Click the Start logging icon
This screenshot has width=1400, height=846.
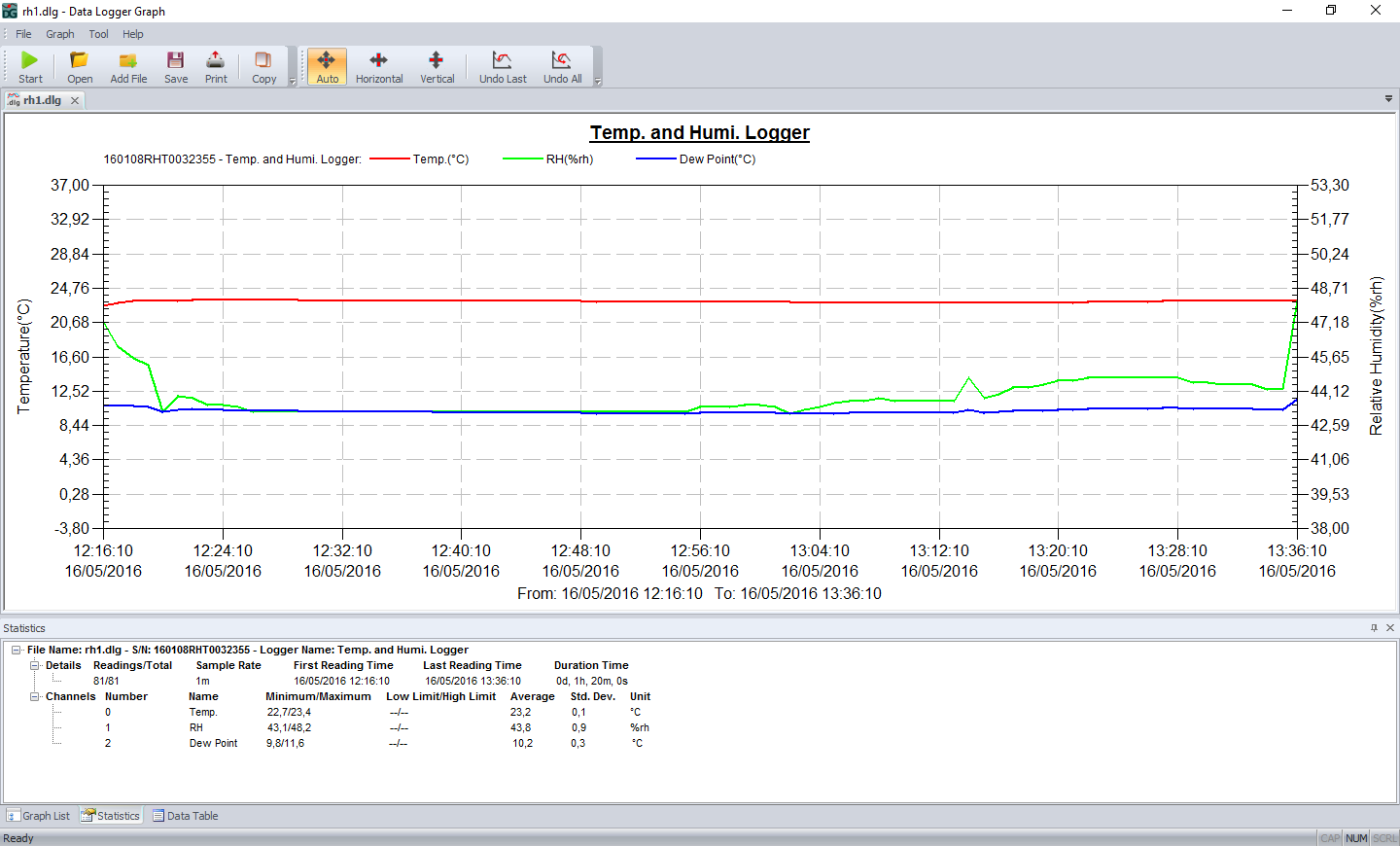click(x=30, y=61)
